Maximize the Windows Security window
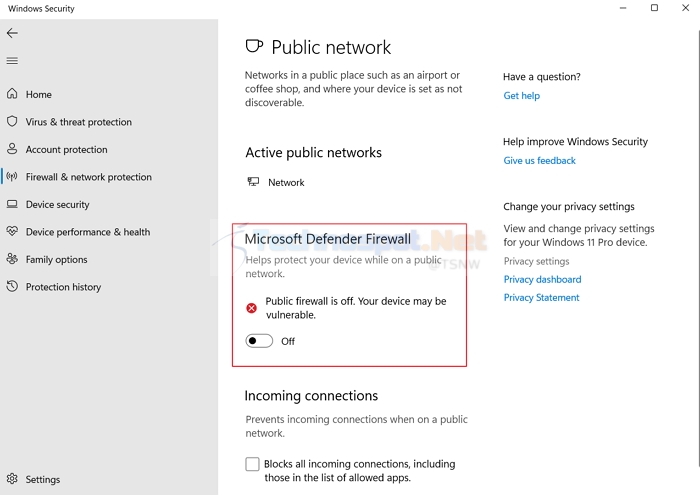The width and height of the screenshot is (700, 495). point(654,8)
